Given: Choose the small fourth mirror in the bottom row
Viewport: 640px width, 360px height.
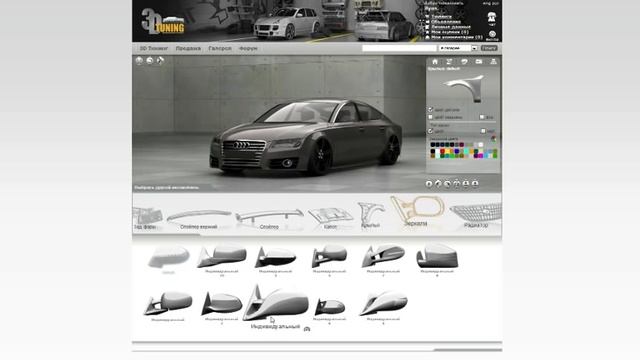Looking at the screenshot, I should (x=330, y=310).
